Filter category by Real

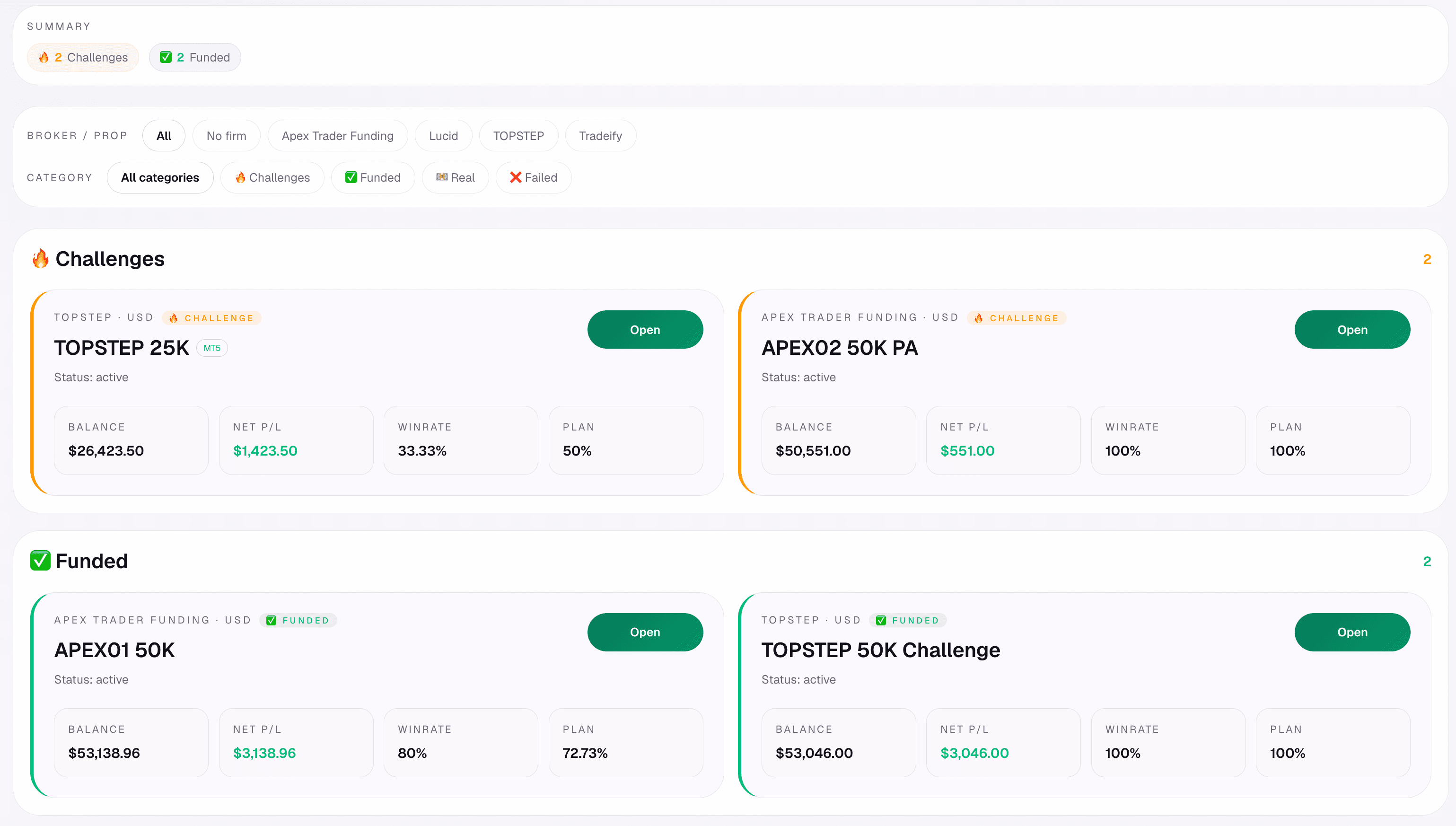[456, 177]
